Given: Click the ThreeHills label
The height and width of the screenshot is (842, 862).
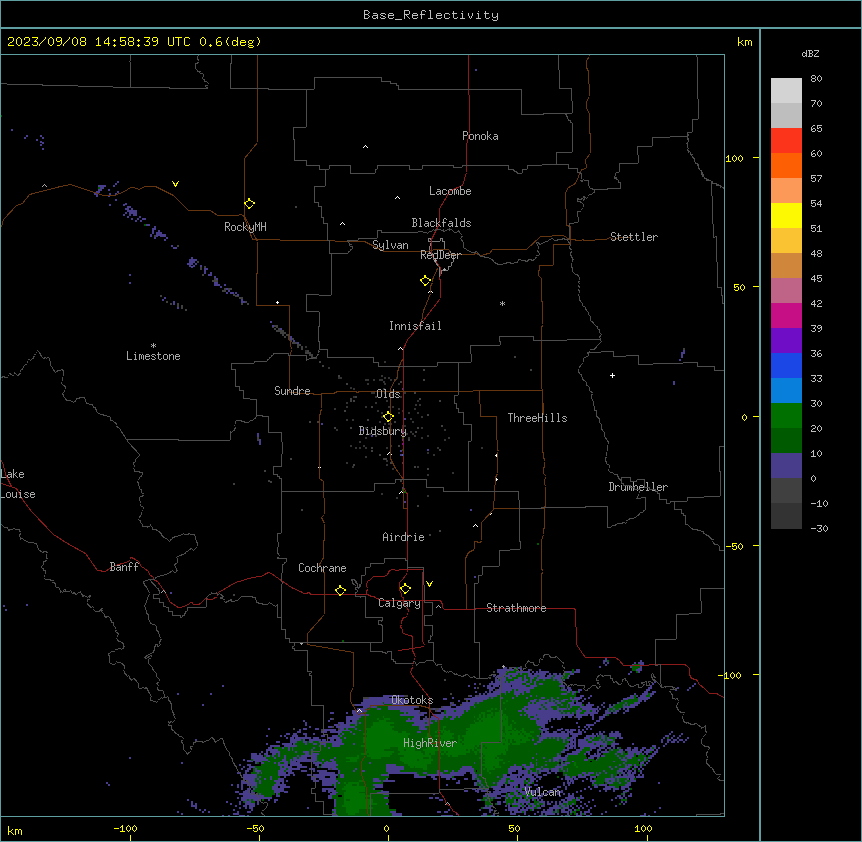Looking at the screenshot, I should (537, 418).
